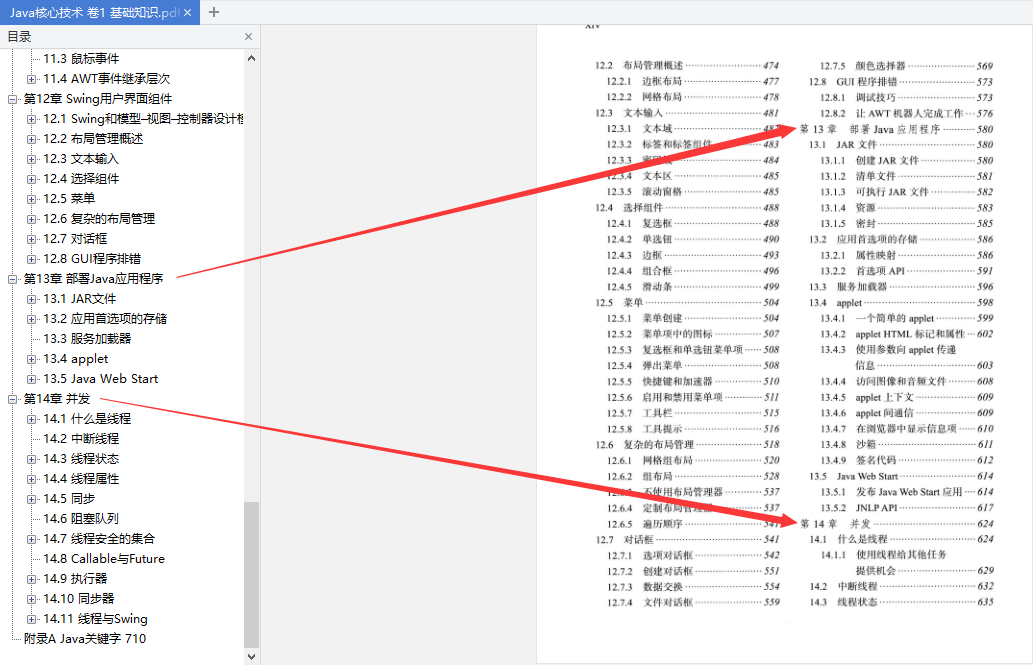Collapse 第14章 并发 chapter
This screenshot has height=665, width=1033.
pyautogui.click(x=12, y=399)
